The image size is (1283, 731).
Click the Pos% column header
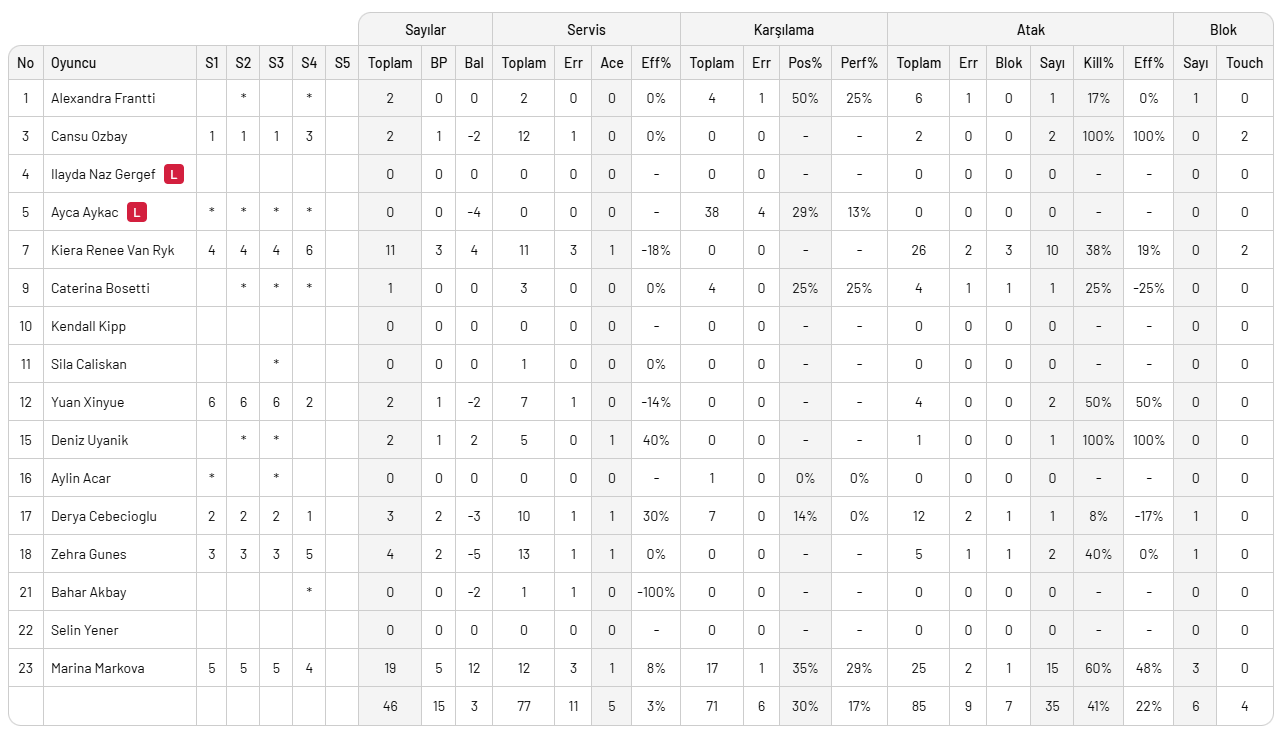(x=805, y=63)
